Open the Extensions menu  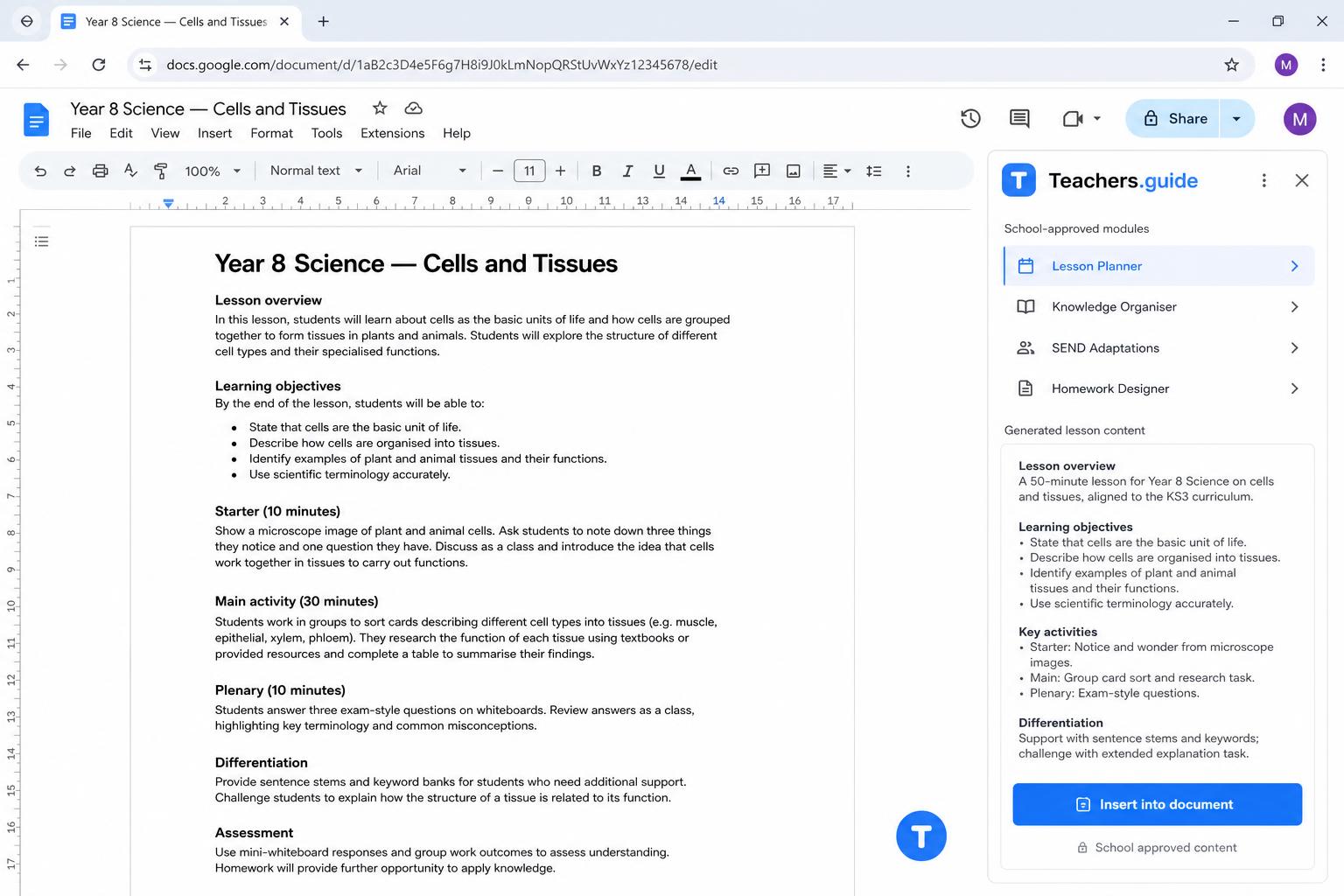click(x=392, y=133)
